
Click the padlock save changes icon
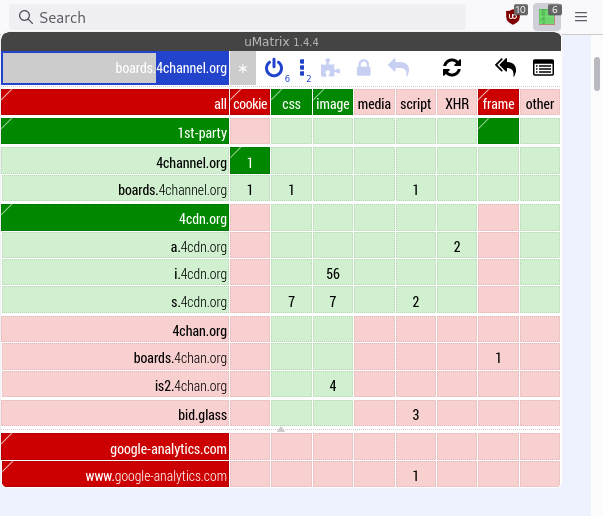pos(363,68)
